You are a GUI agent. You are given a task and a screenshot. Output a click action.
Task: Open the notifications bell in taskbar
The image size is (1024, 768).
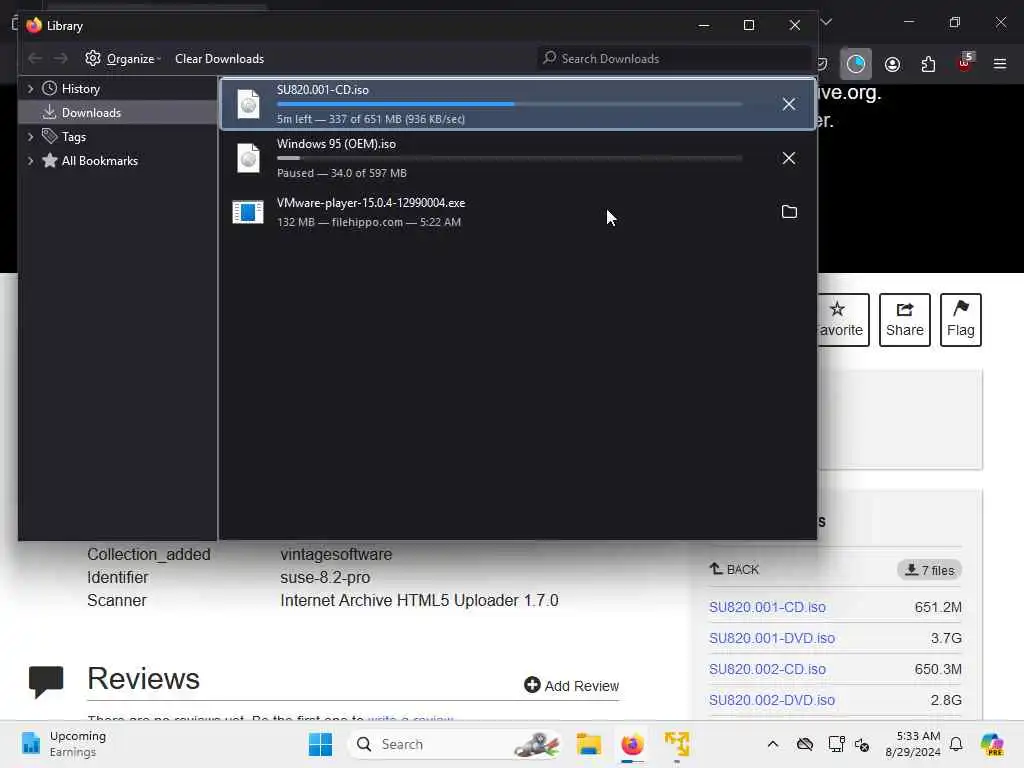click(x=956, y=744)
